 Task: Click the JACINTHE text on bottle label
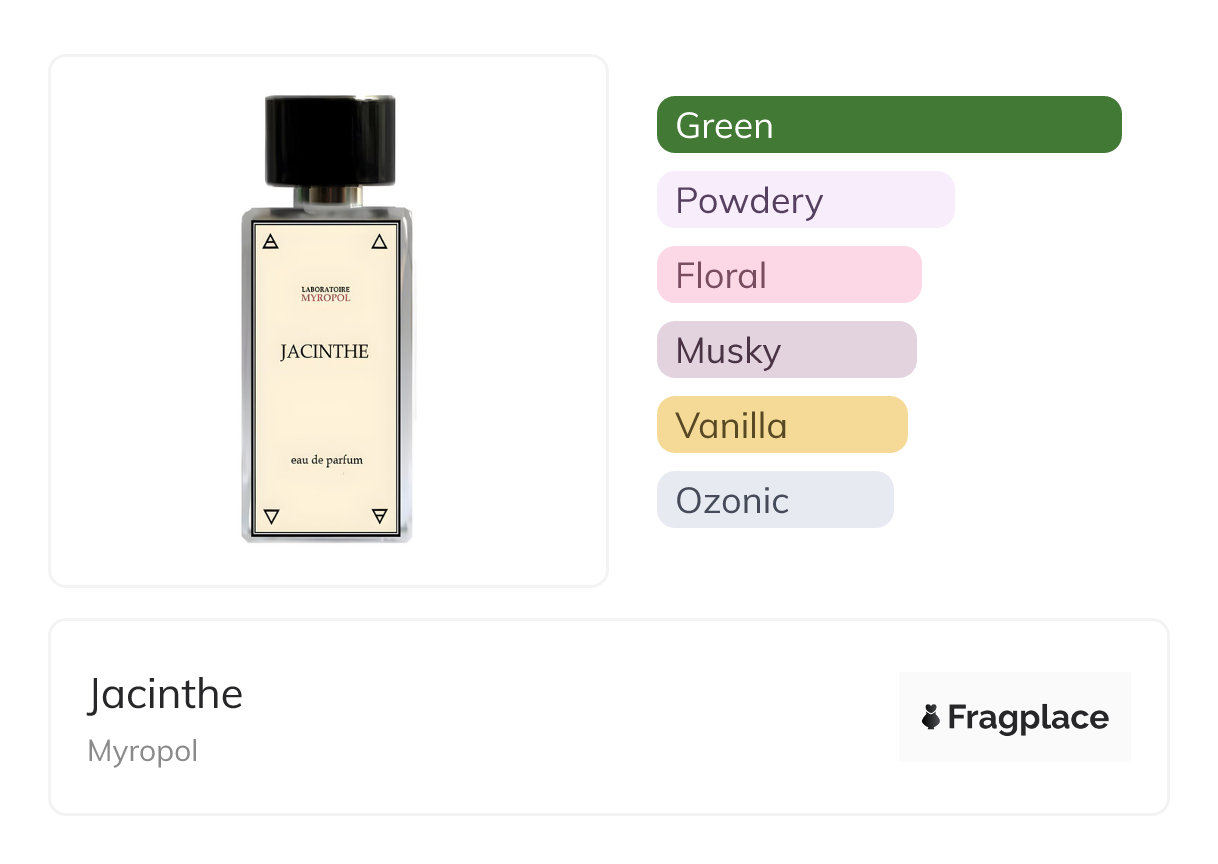324,352
